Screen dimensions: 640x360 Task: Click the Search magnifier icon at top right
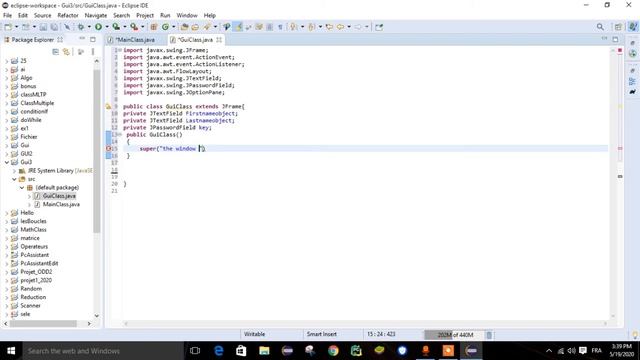[x=600, y=27]
